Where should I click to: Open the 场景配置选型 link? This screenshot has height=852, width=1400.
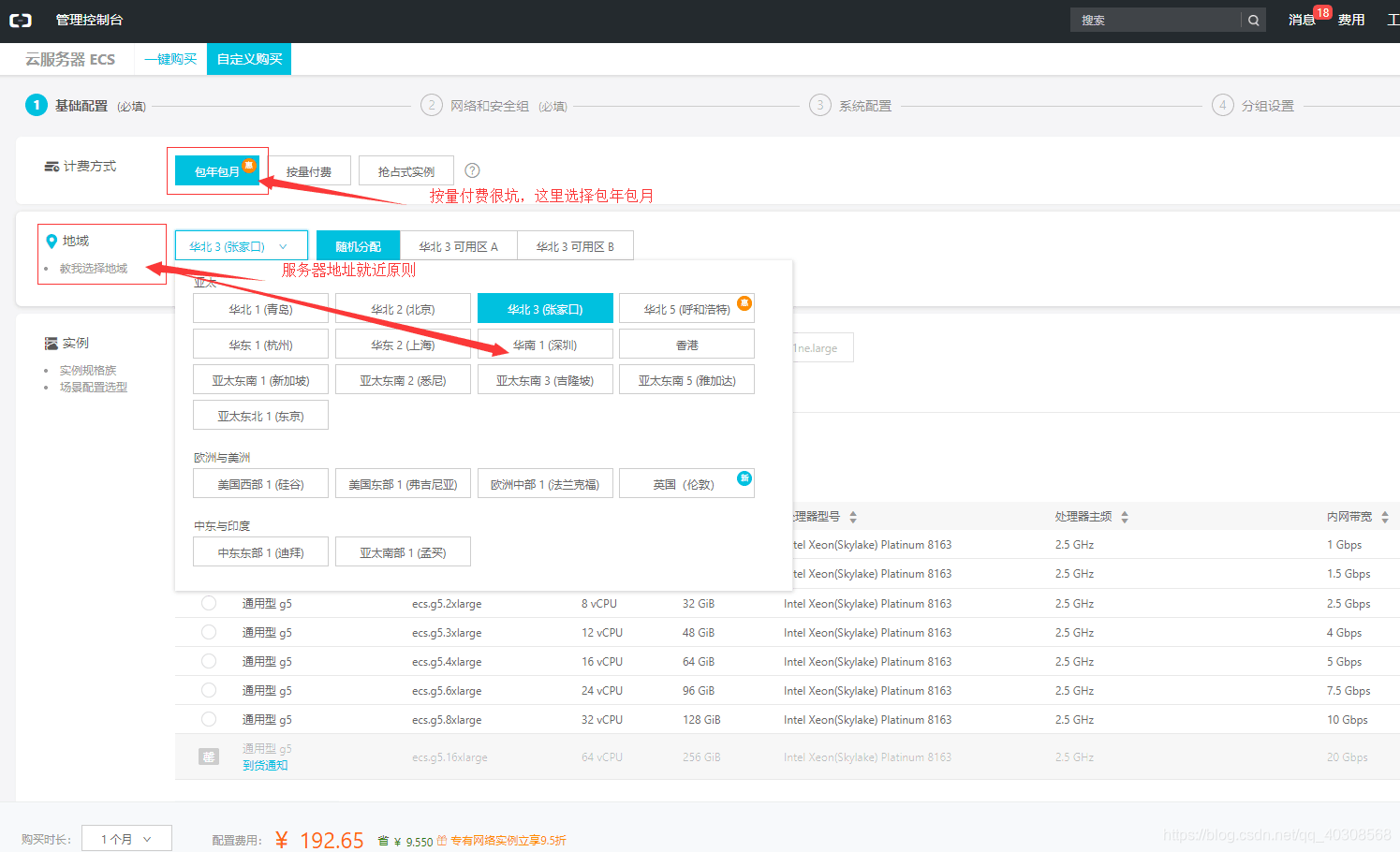(94, 387)
